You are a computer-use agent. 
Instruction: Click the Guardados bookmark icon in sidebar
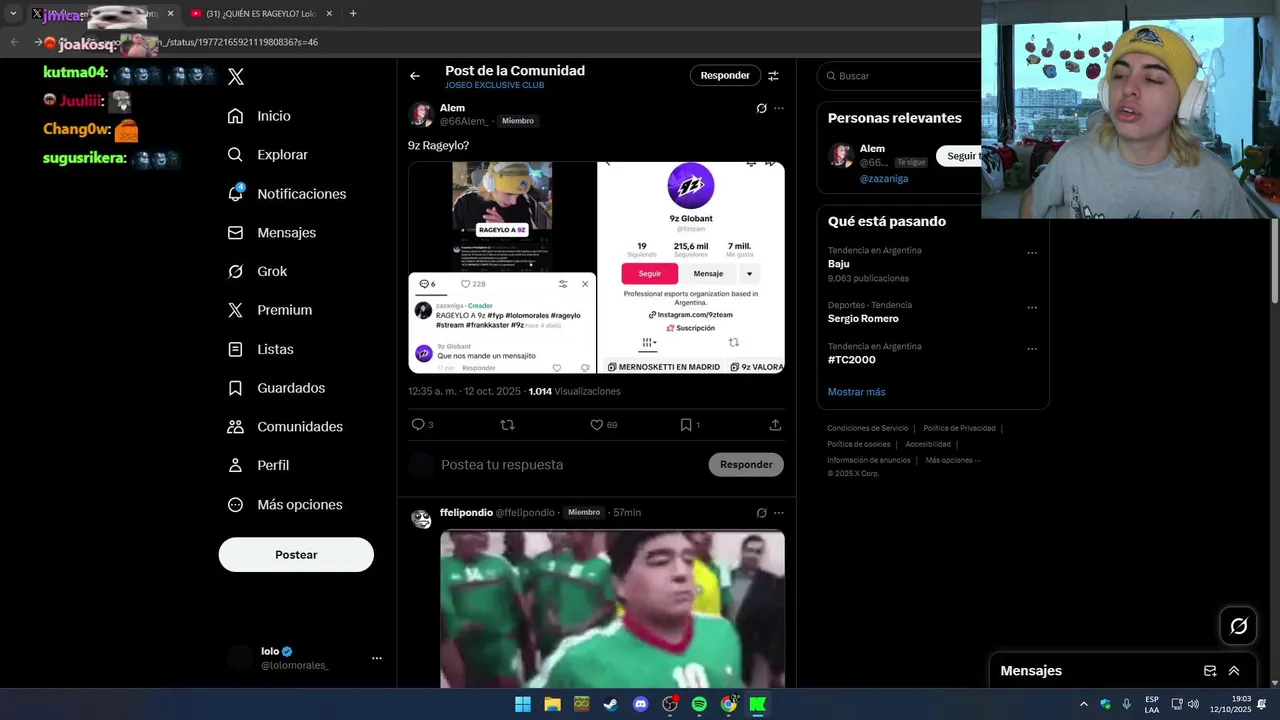pos(235,388)
